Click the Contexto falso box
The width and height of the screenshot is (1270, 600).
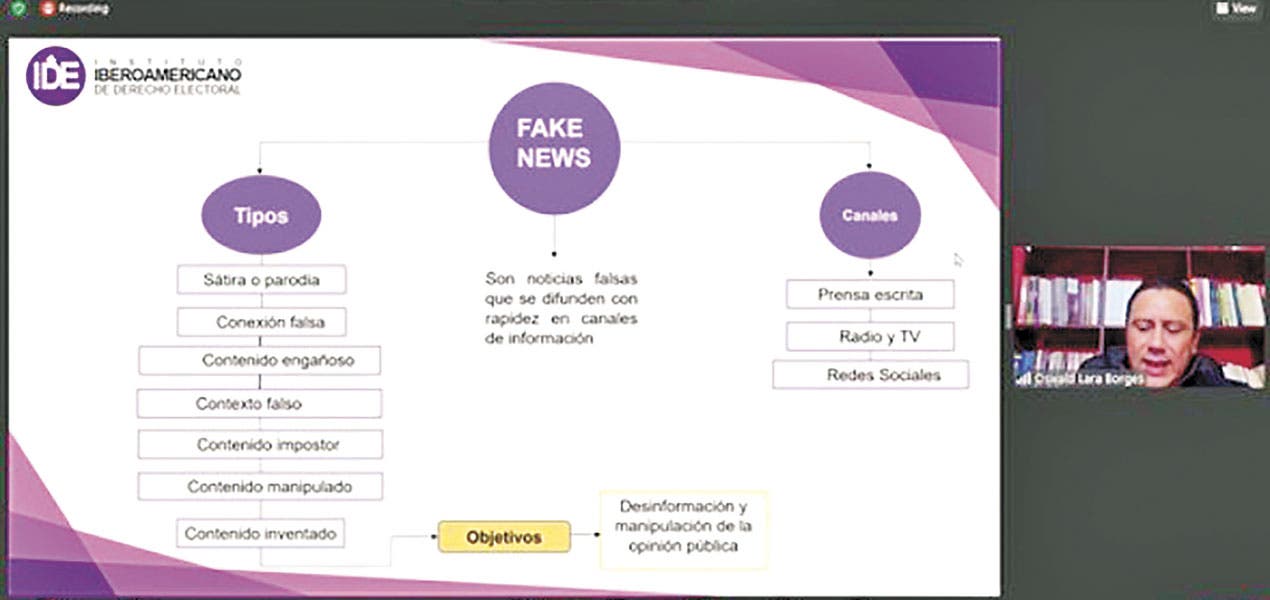(259, 404)
